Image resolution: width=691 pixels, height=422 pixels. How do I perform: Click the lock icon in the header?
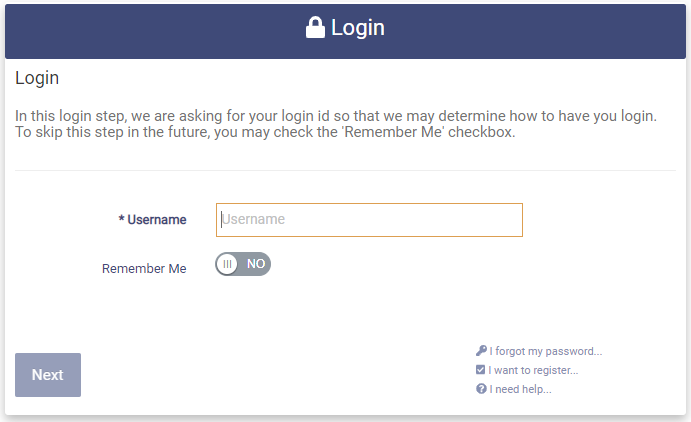pyautogui.click(x=316, y=28)
